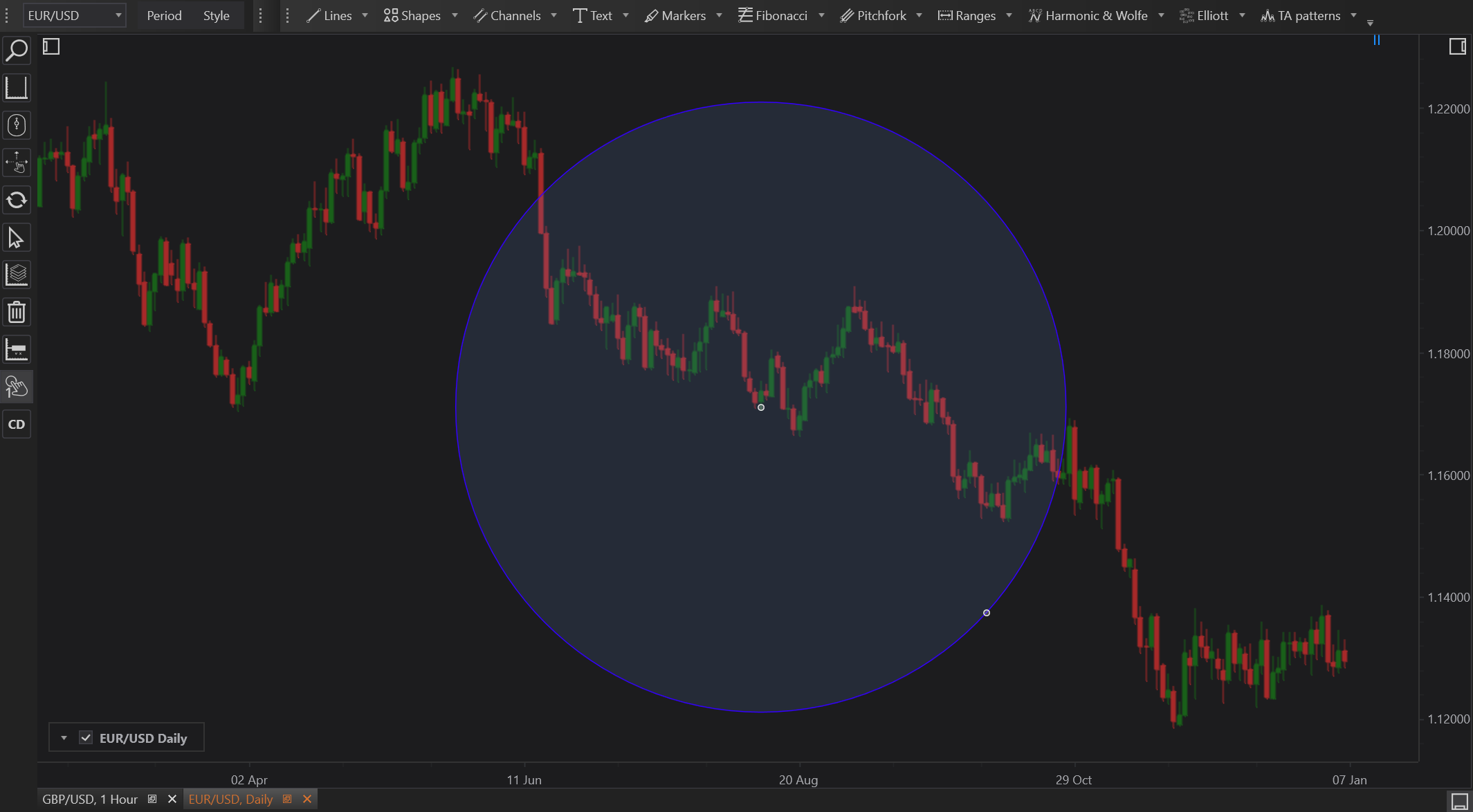
Task: Click the Style button
Action: tap(216, 15)
